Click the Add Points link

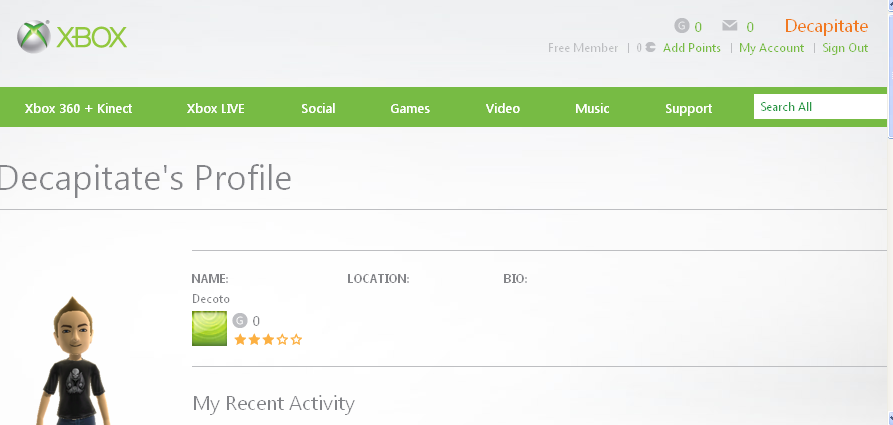pos(691,48)
